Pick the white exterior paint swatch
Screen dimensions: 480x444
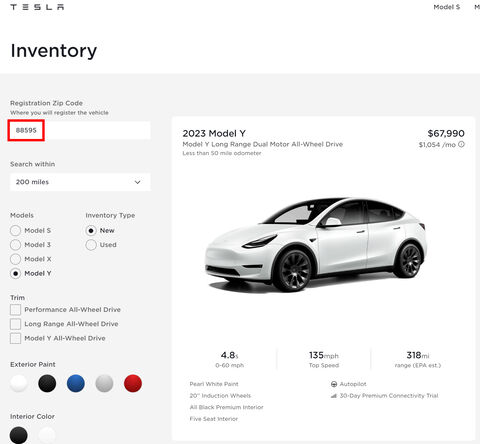click(19, 383)
